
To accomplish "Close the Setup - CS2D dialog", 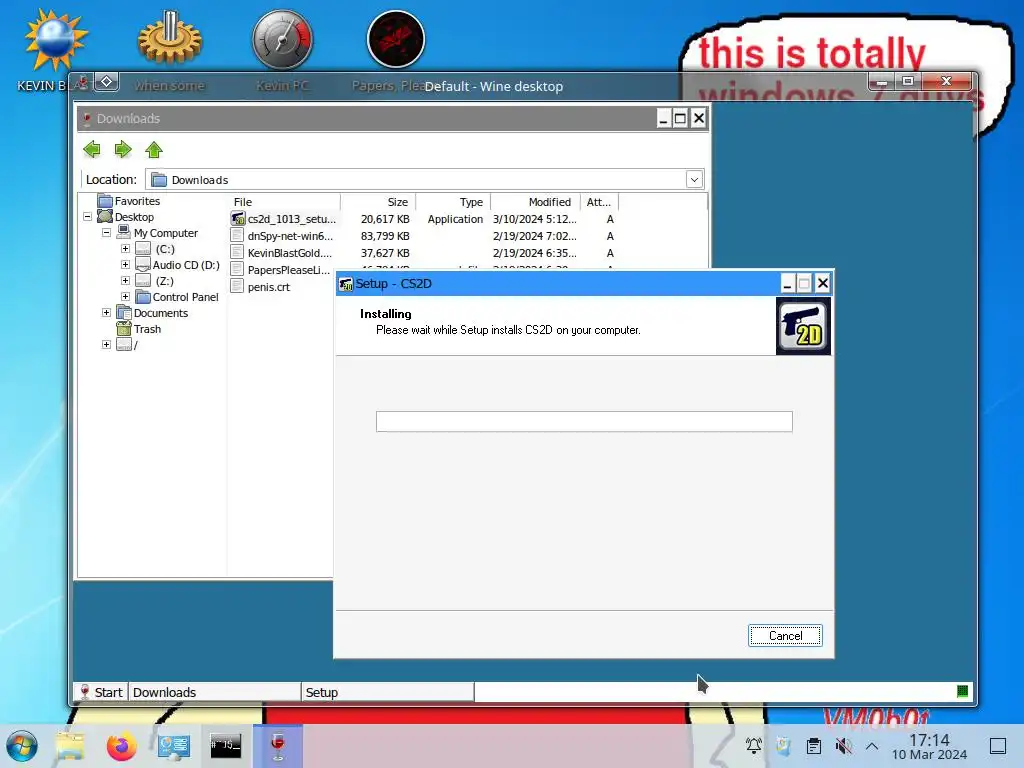I will [823, 283].
